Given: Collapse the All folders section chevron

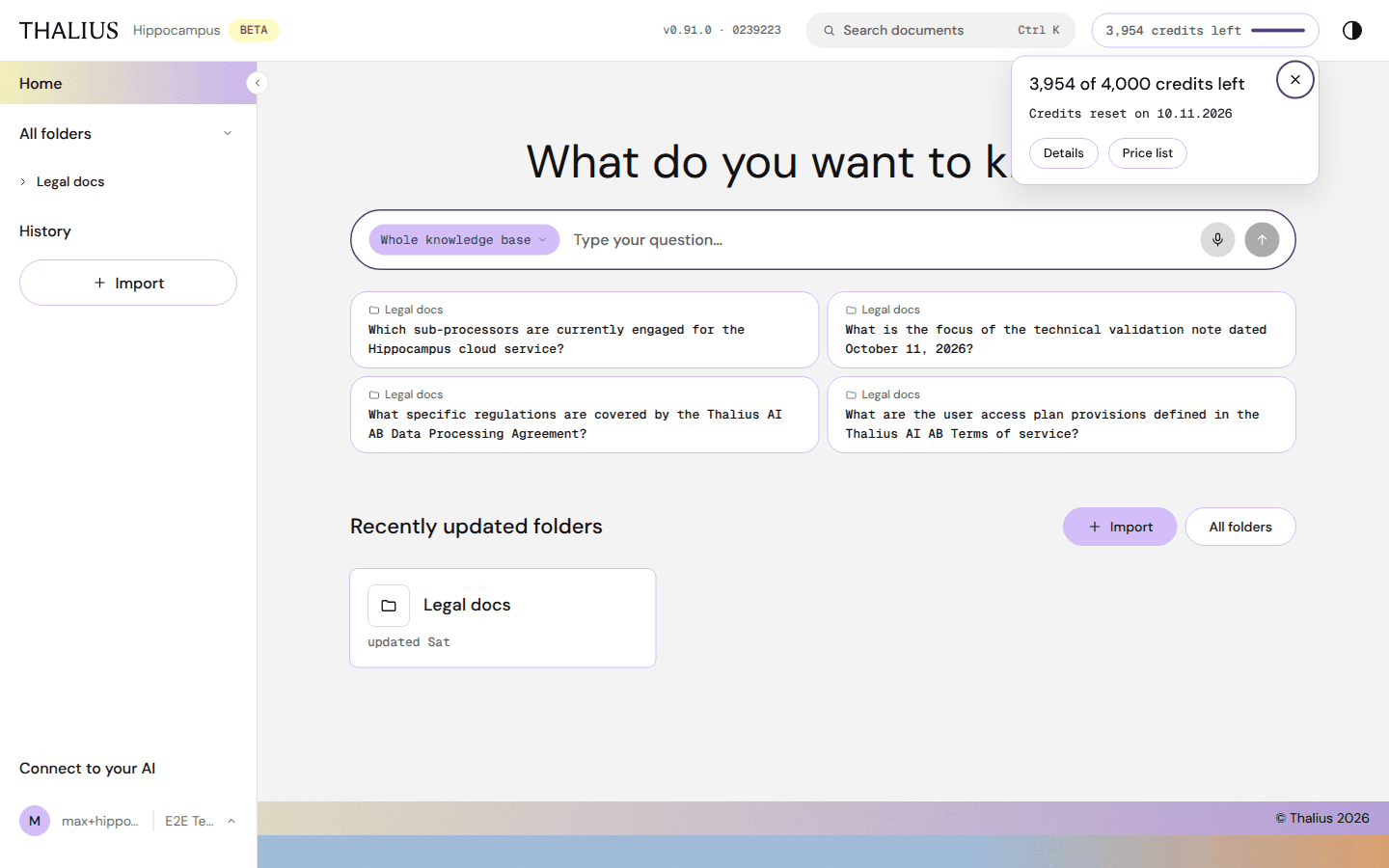Looking at the screenshot, I should [228, 134].
